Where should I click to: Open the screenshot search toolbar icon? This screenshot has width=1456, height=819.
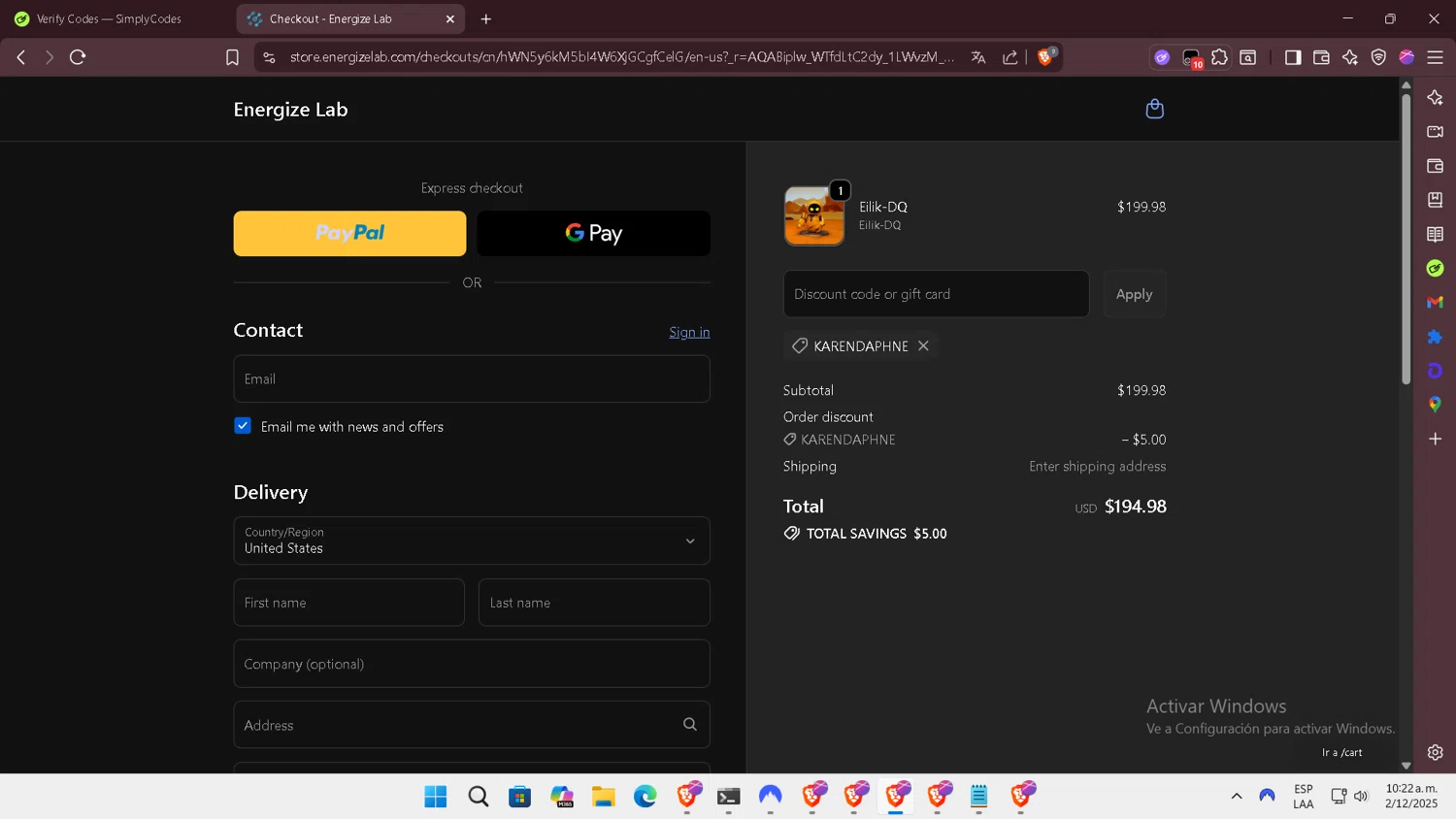pos(1248,57)
